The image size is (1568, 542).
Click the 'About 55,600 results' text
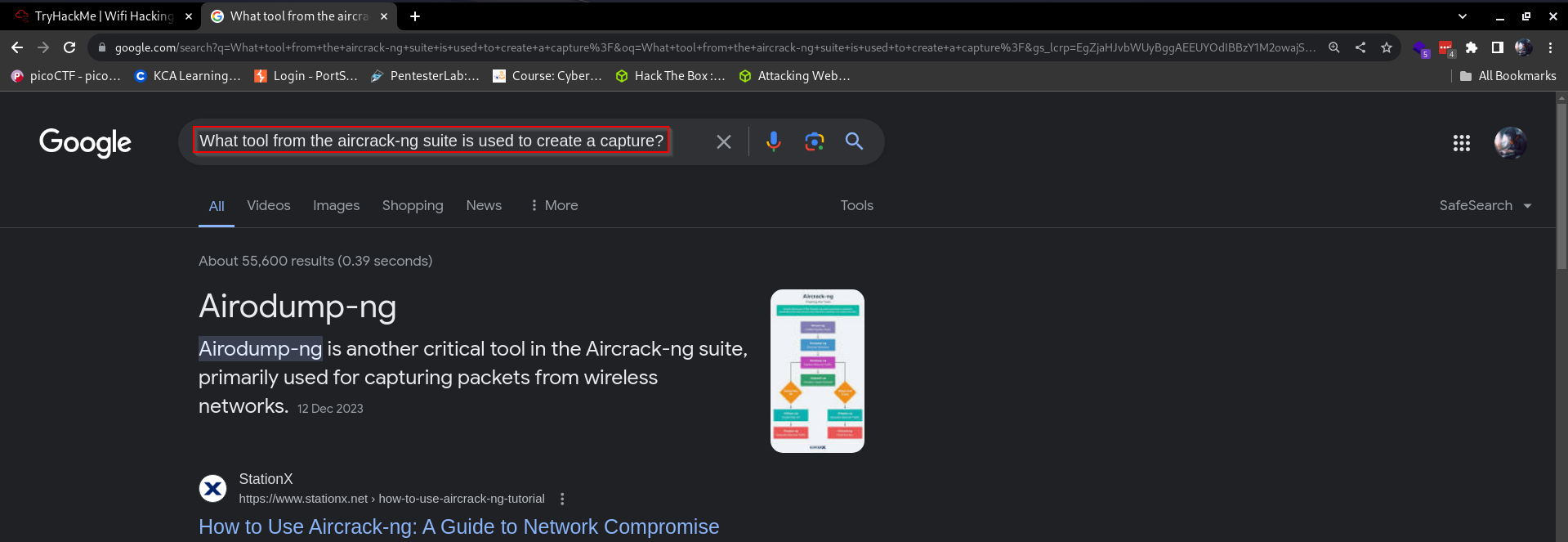click(315, 261)
